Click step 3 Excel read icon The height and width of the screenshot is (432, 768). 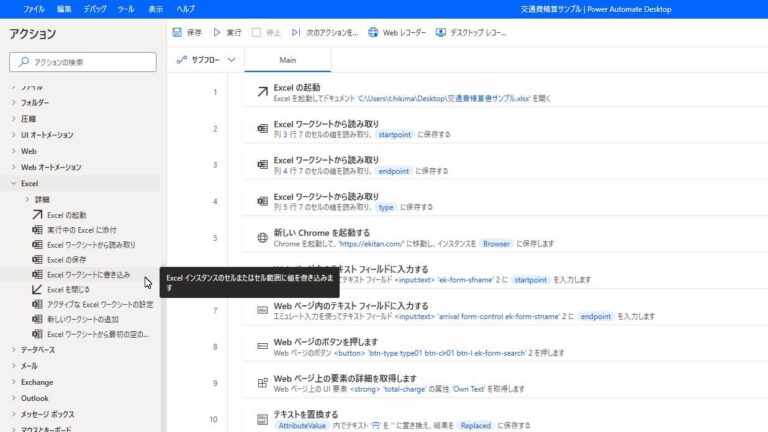pos(263,165)
